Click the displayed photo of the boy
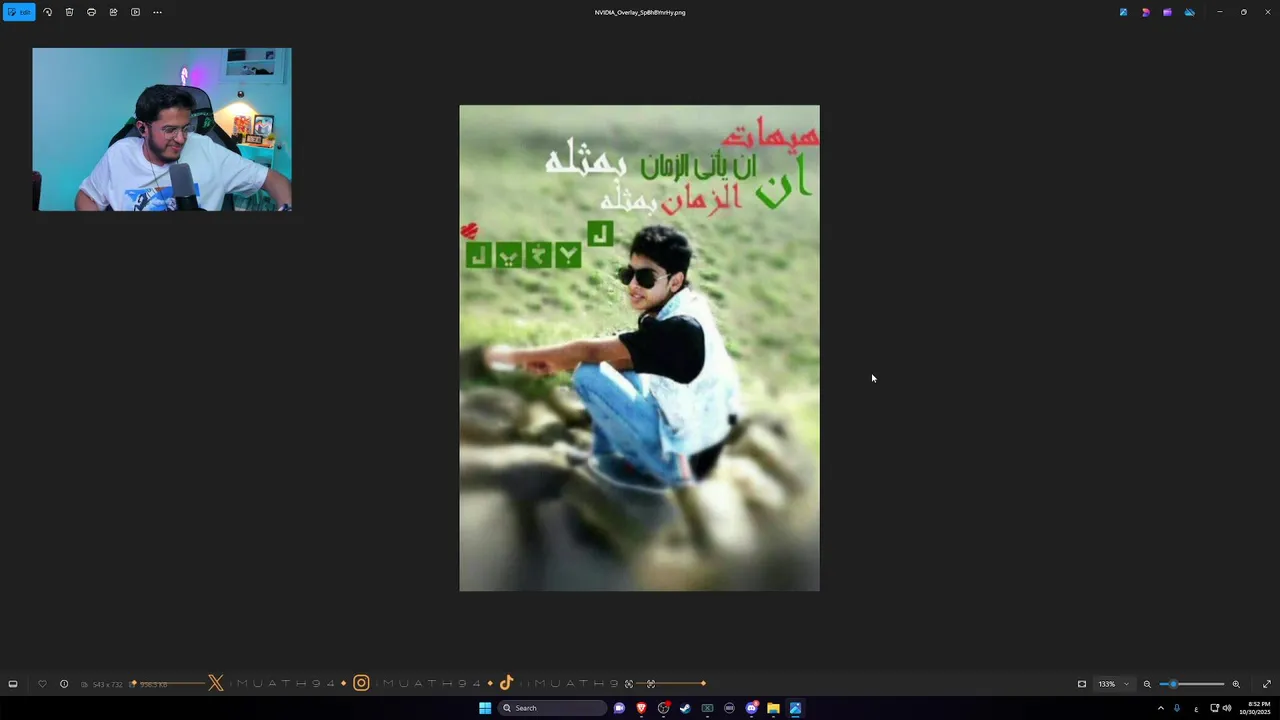Viewport: 1280px width, 720px height. [x=639, y=348]
